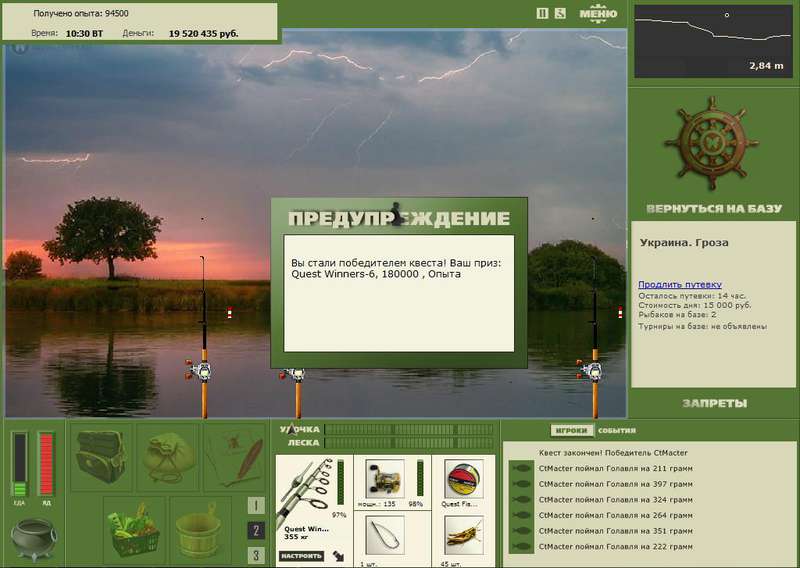Screen dimensions: 800x568
Task: Click 'Квест закончен! Победитель CtMacter' entry
Action: (x=613, y=453)
